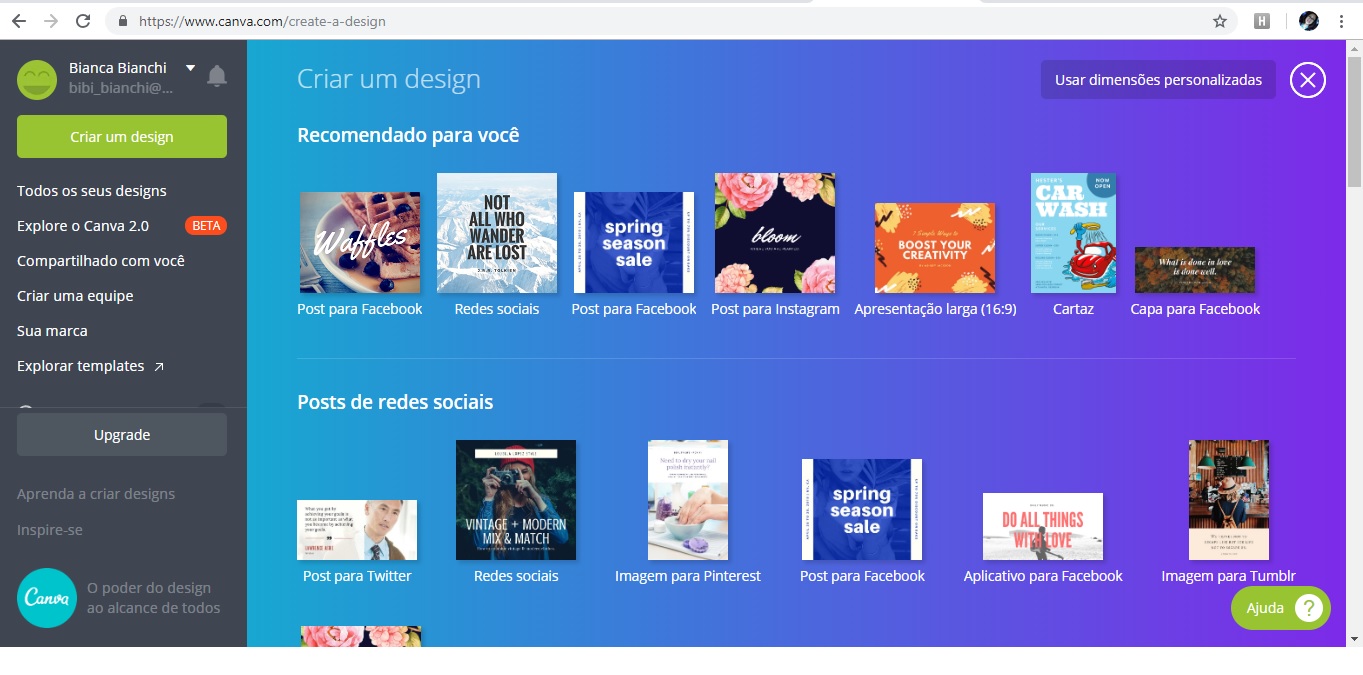
Task: Click the green Criar um design button
Action: click(122, 137)
